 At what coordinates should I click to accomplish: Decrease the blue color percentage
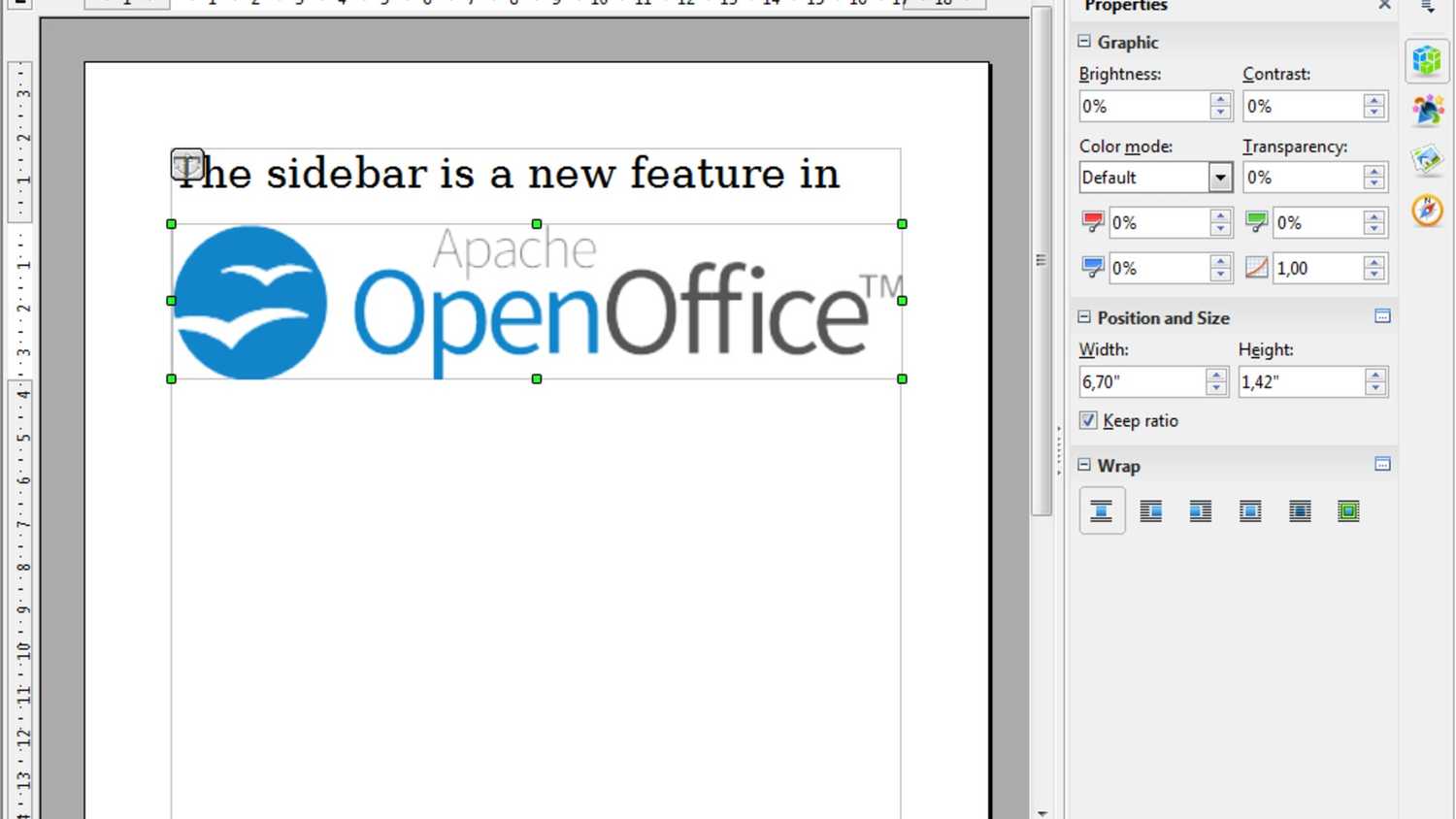click(x=1221, y=276)
